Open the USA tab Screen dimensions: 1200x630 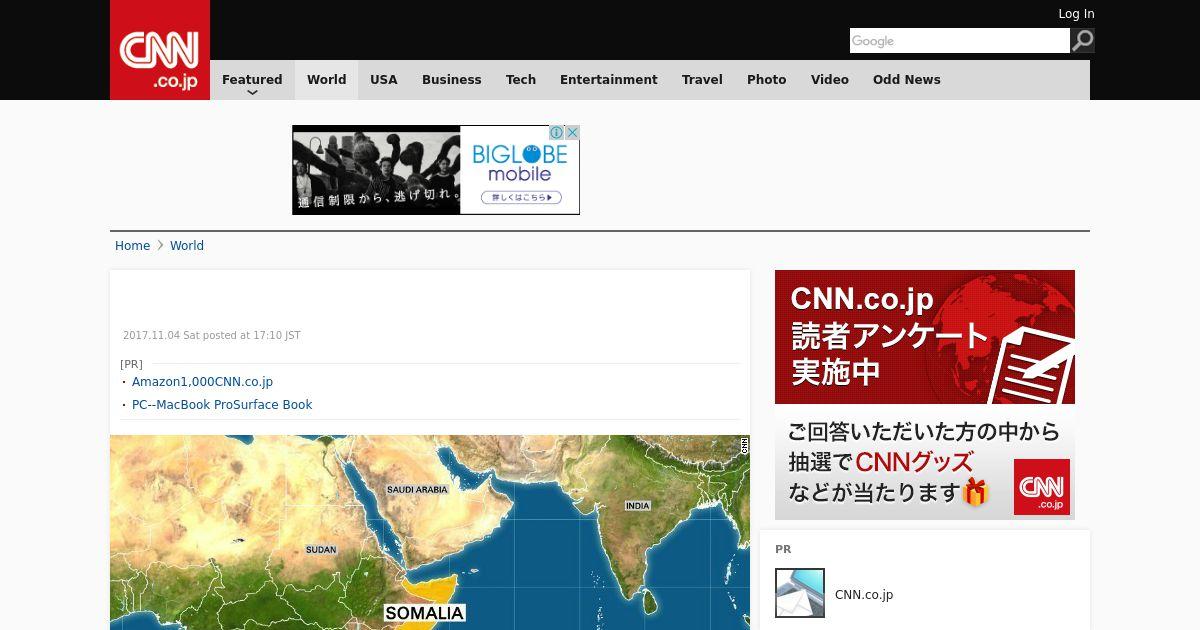pyautogui.click(x=384, y=80)
